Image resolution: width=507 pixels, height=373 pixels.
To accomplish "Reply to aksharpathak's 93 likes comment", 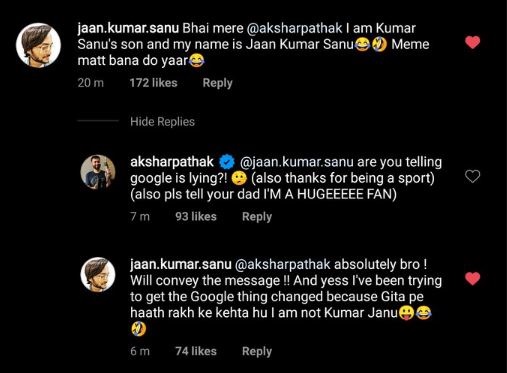I will coord(257,217).
